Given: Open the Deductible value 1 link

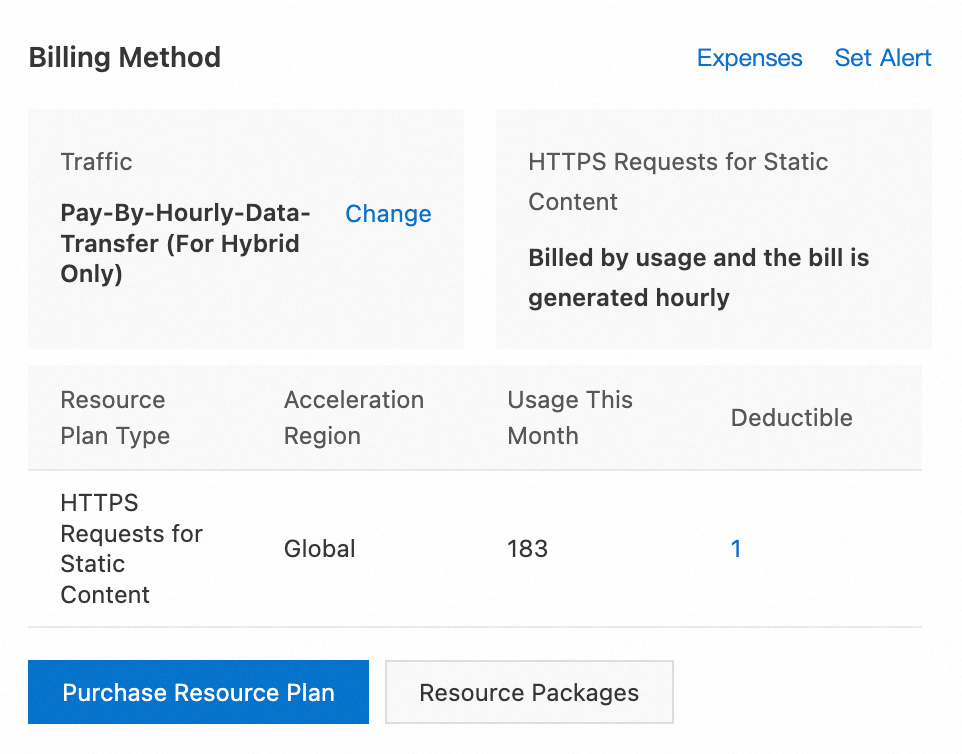Looking at the screenshot, I should (736, 548).
